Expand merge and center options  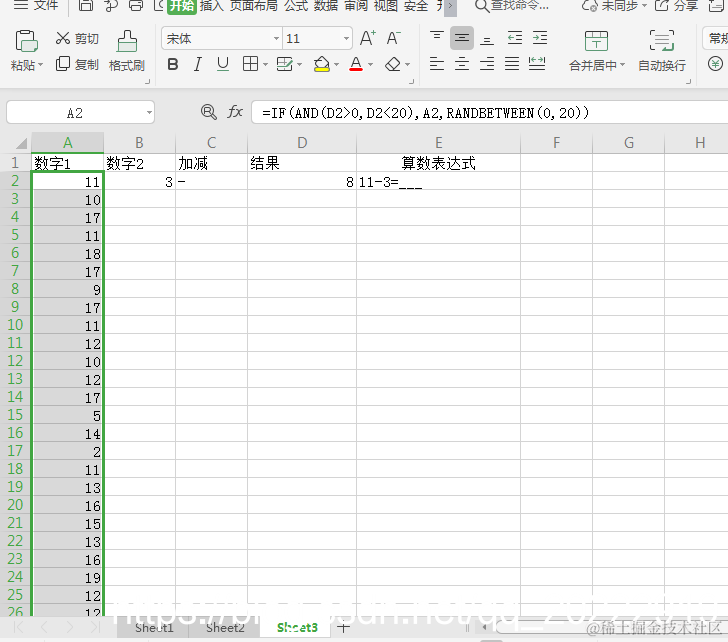(x=622, y=65)
